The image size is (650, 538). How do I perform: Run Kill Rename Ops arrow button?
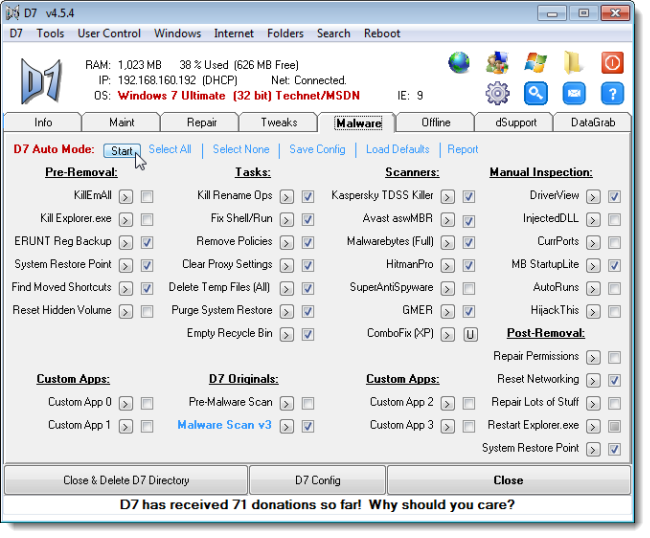pyautogui.click(x=286, y=196)
